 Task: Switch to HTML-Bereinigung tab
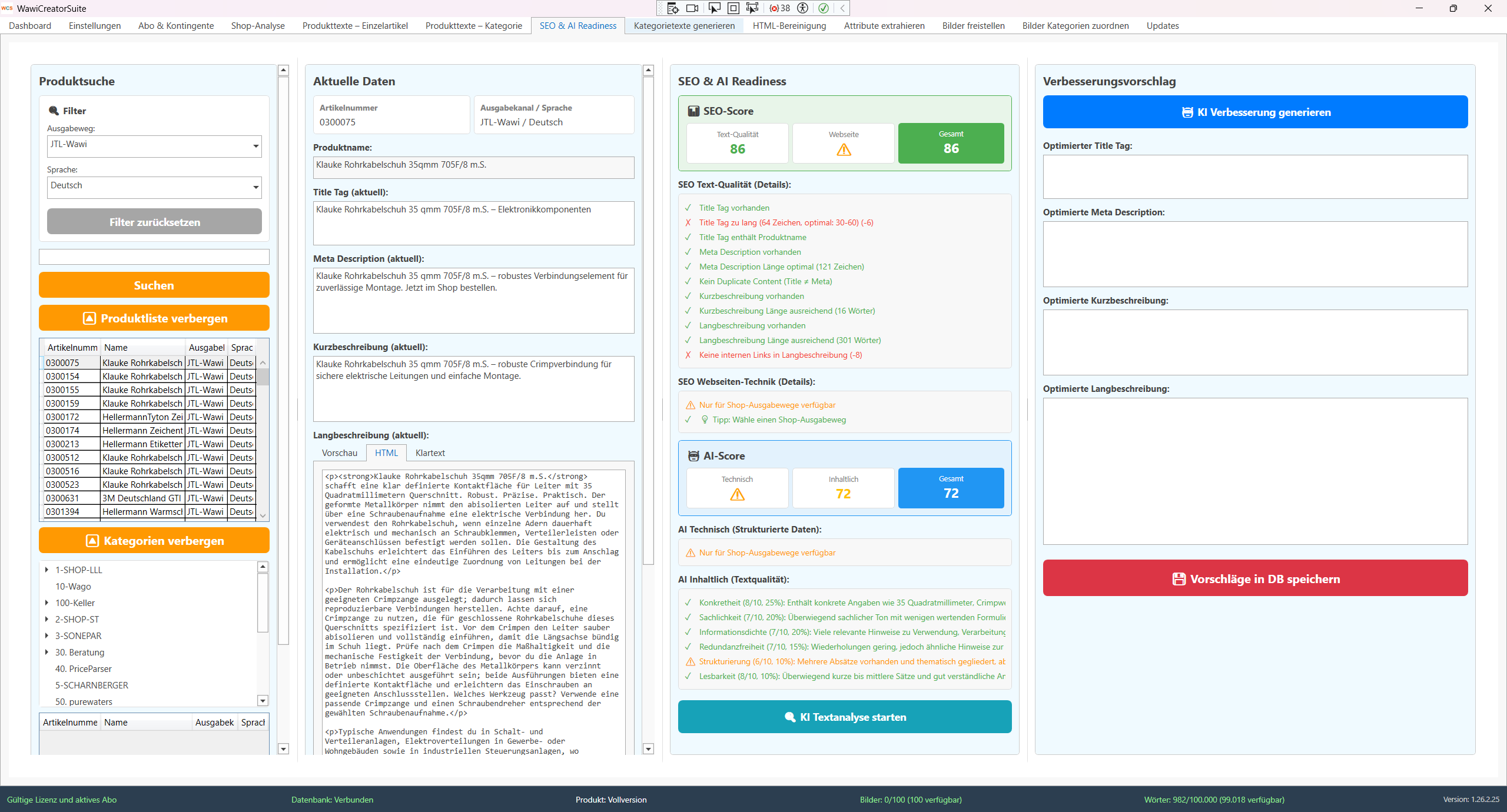[x=789, y=26]
